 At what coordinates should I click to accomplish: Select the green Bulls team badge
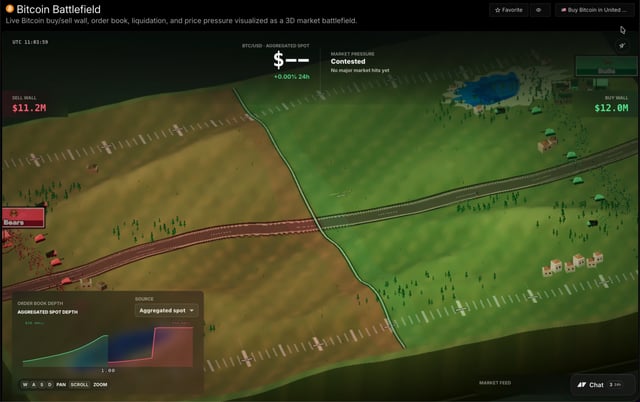(606, 66)
